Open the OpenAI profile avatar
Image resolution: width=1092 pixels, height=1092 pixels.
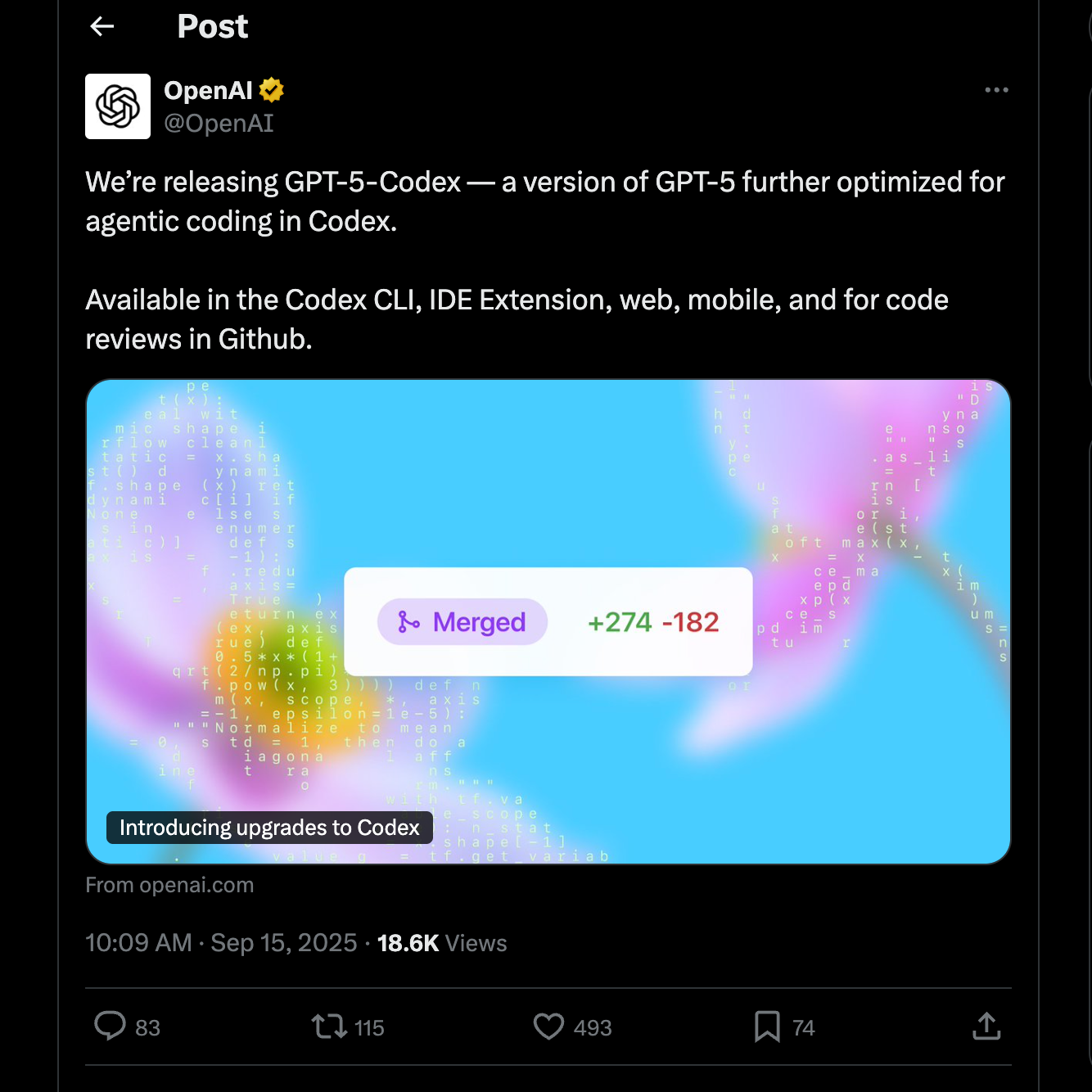point(118,106)
